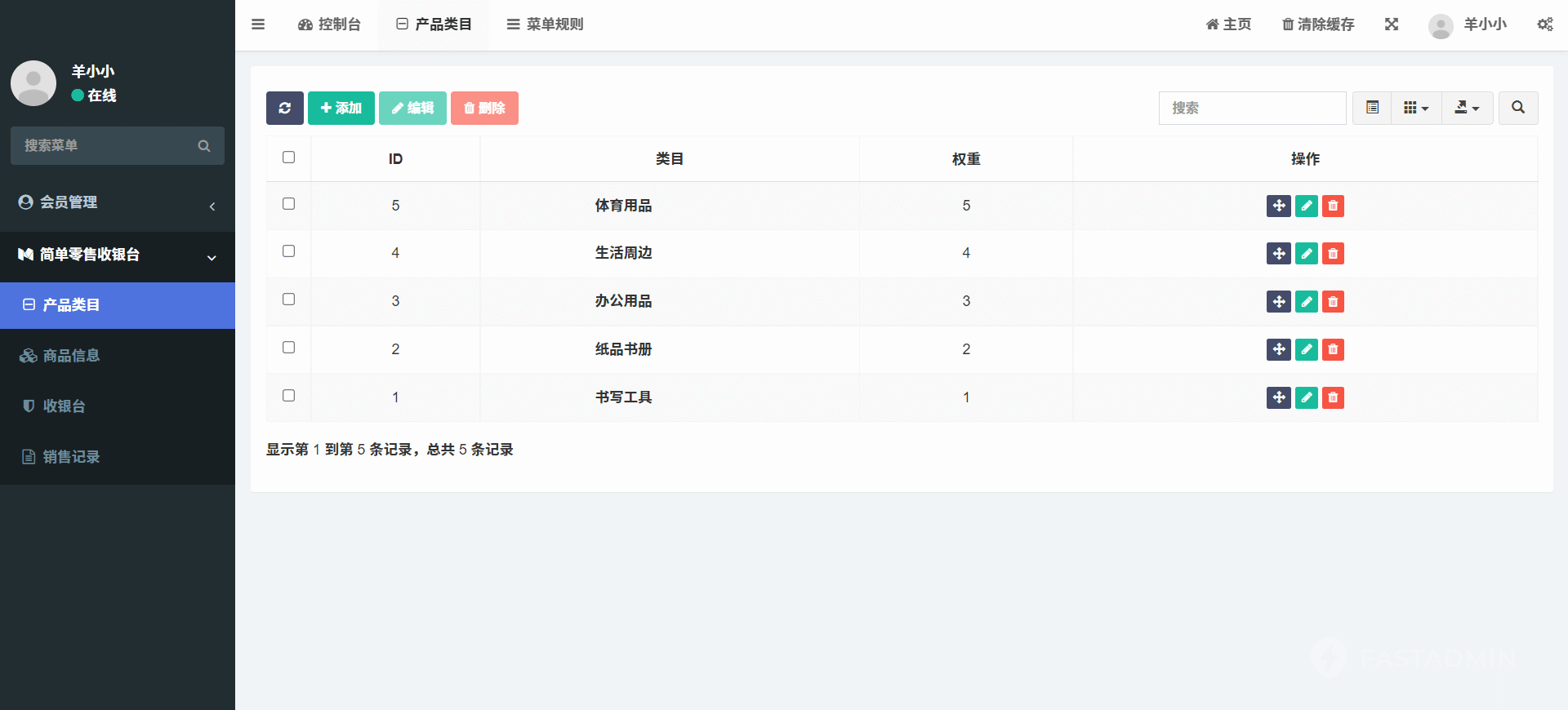Switch to the 菜单规则 tab
Viewport: 1568px width, 710px height.
pos(545,24)
